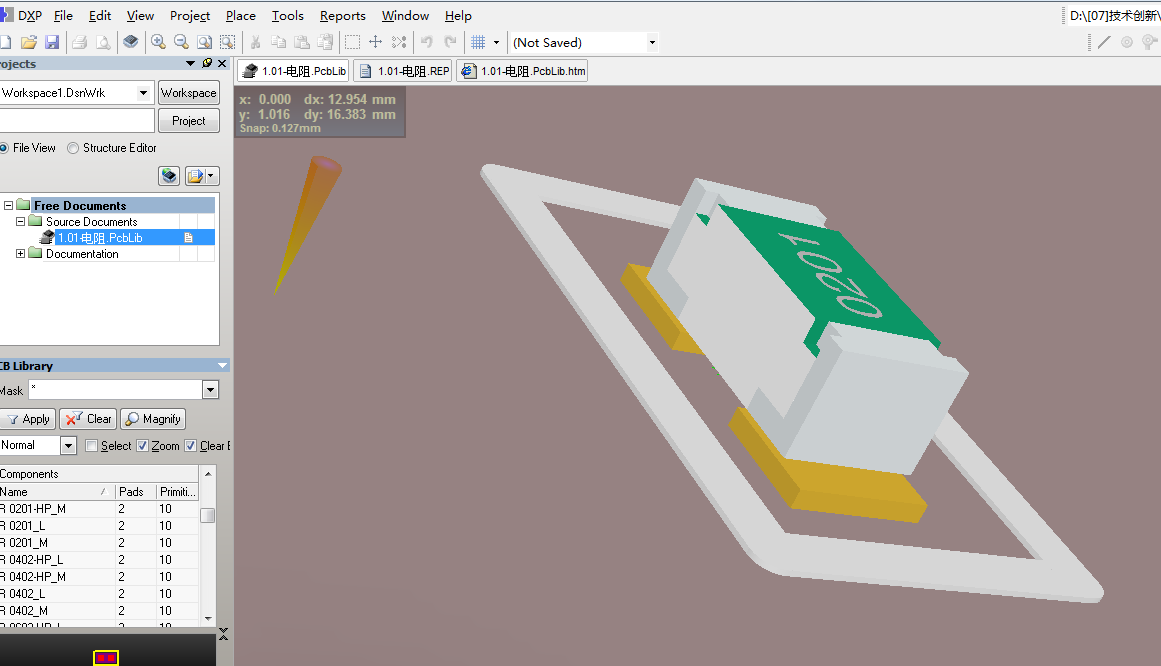The width and height of the screenshot is (1161, 666).
Task: Click the Magnify button
Action: click(153, 419)
